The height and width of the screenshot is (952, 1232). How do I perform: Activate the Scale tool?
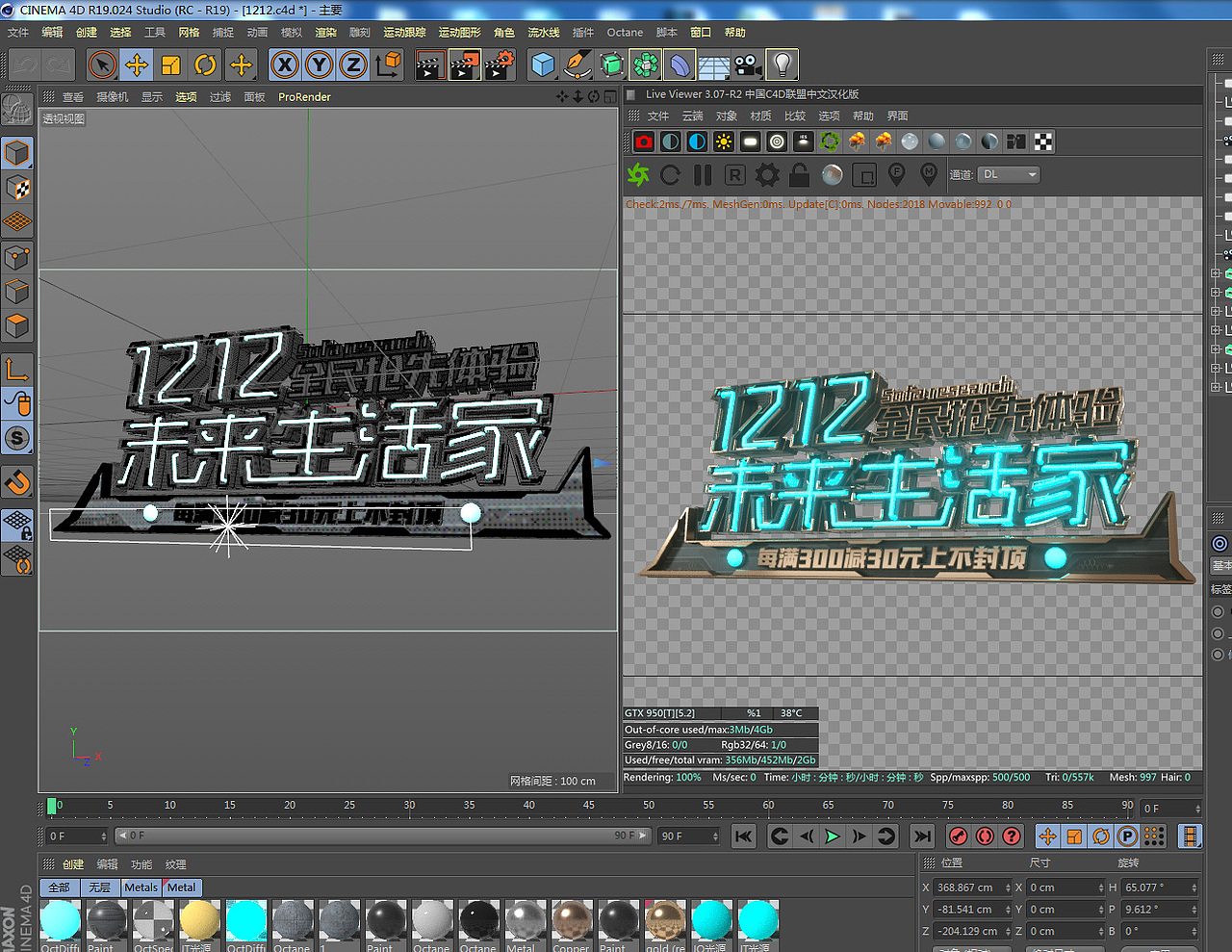point(171,64)
